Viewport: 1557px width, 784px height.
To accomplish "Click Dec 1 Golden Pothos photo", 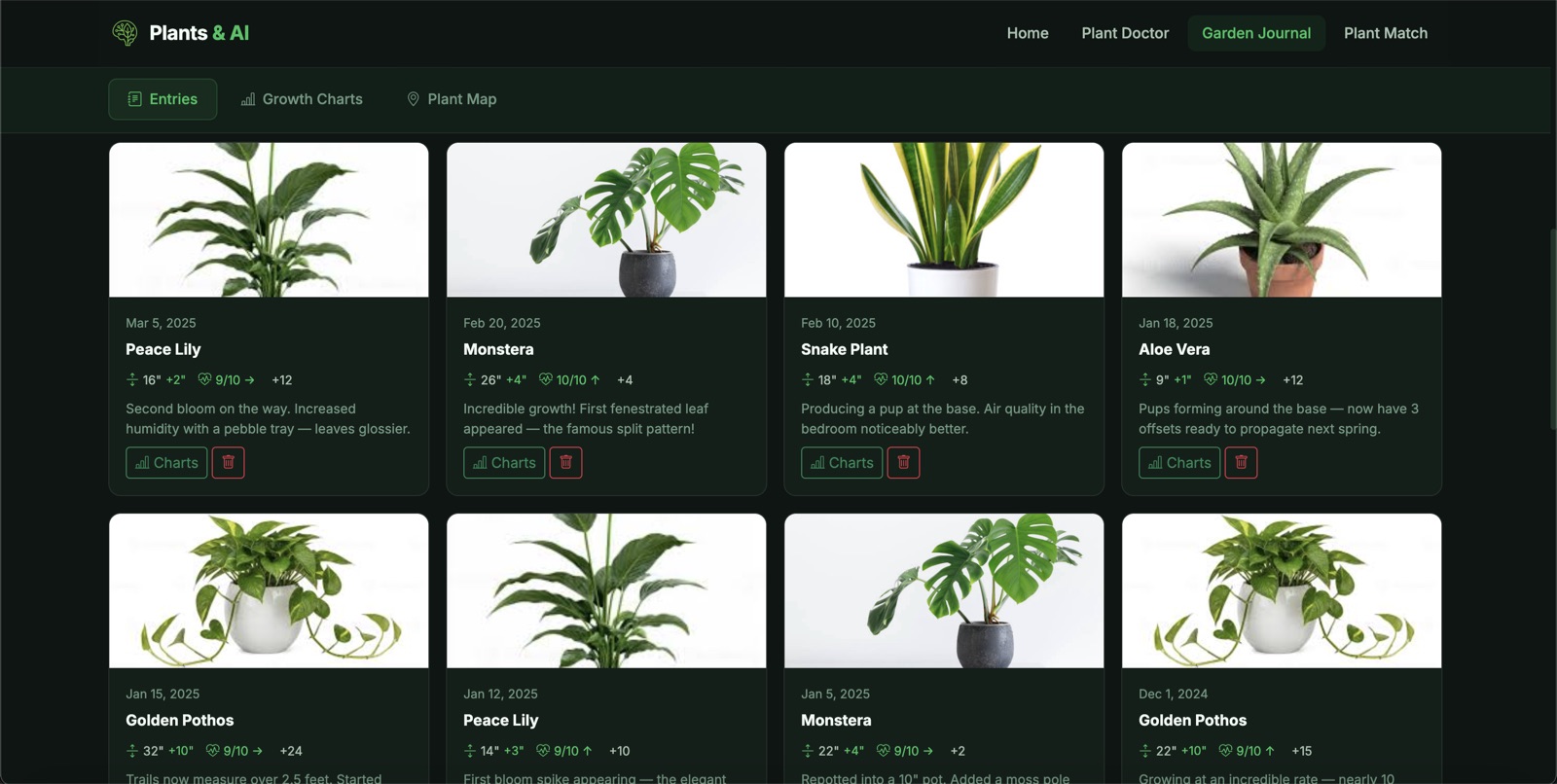I will click(1282, 590).
